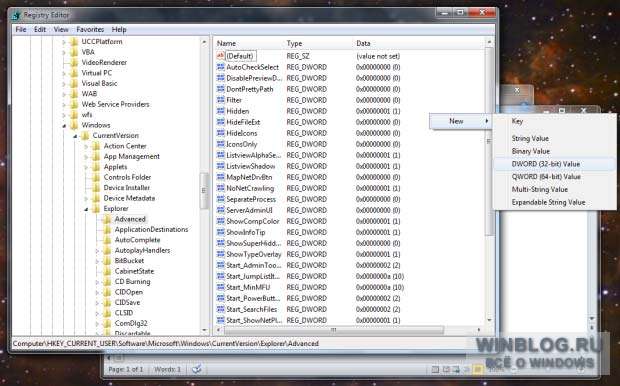Screen dimensions: 620x386
Task: Click the CabinetState folder icon
Action: (x=107, y=271)
